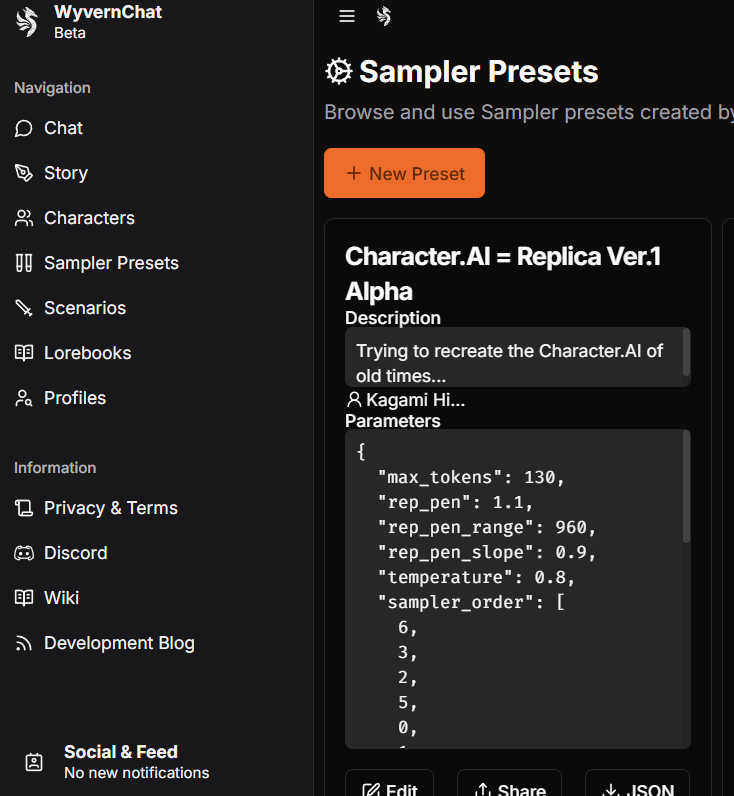Click the Sampler Presets test tubes icon
The width and height of the screenshot is (734, 796).
(x=24, y=263)
